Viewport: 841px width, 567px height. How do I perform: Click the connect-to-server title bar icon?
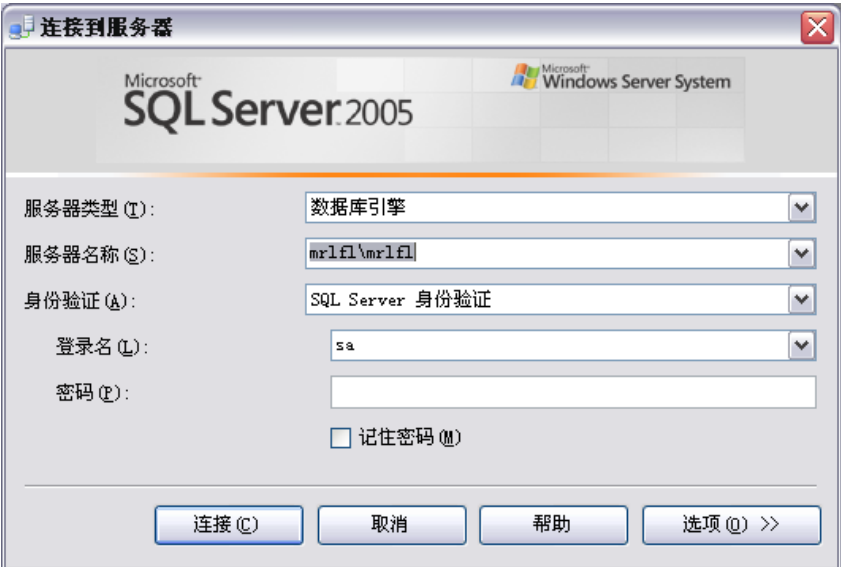[21, 27]
